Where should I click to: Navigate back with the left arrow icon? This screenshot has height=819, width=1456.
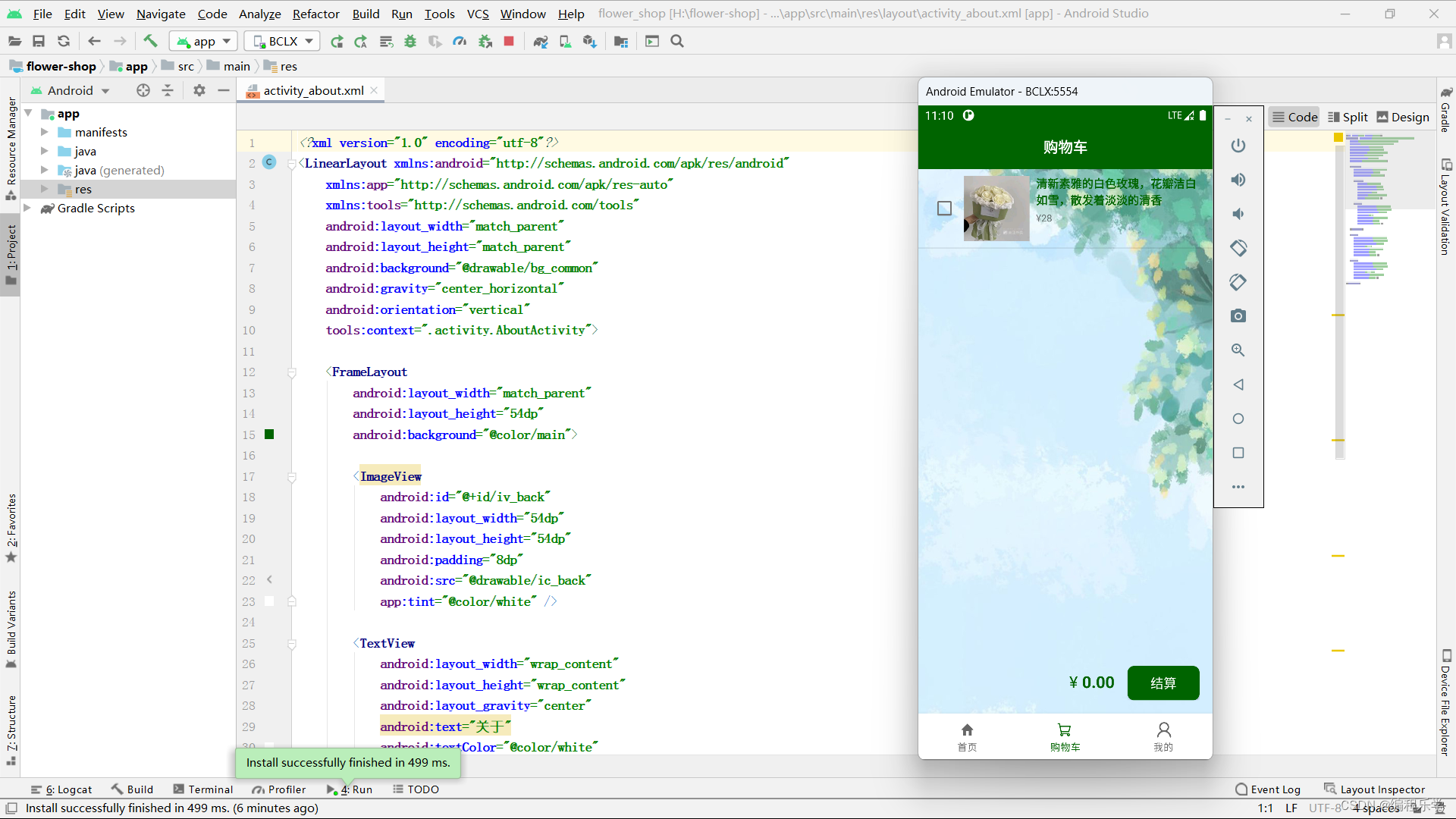[94, 41]
